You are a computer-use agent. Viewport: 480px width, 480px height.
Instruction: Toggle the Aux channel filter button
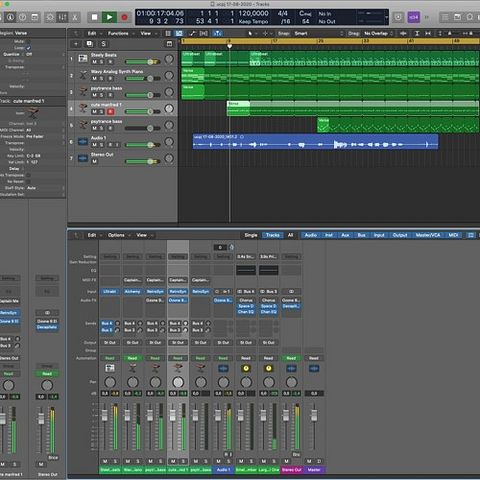point(345,235)
